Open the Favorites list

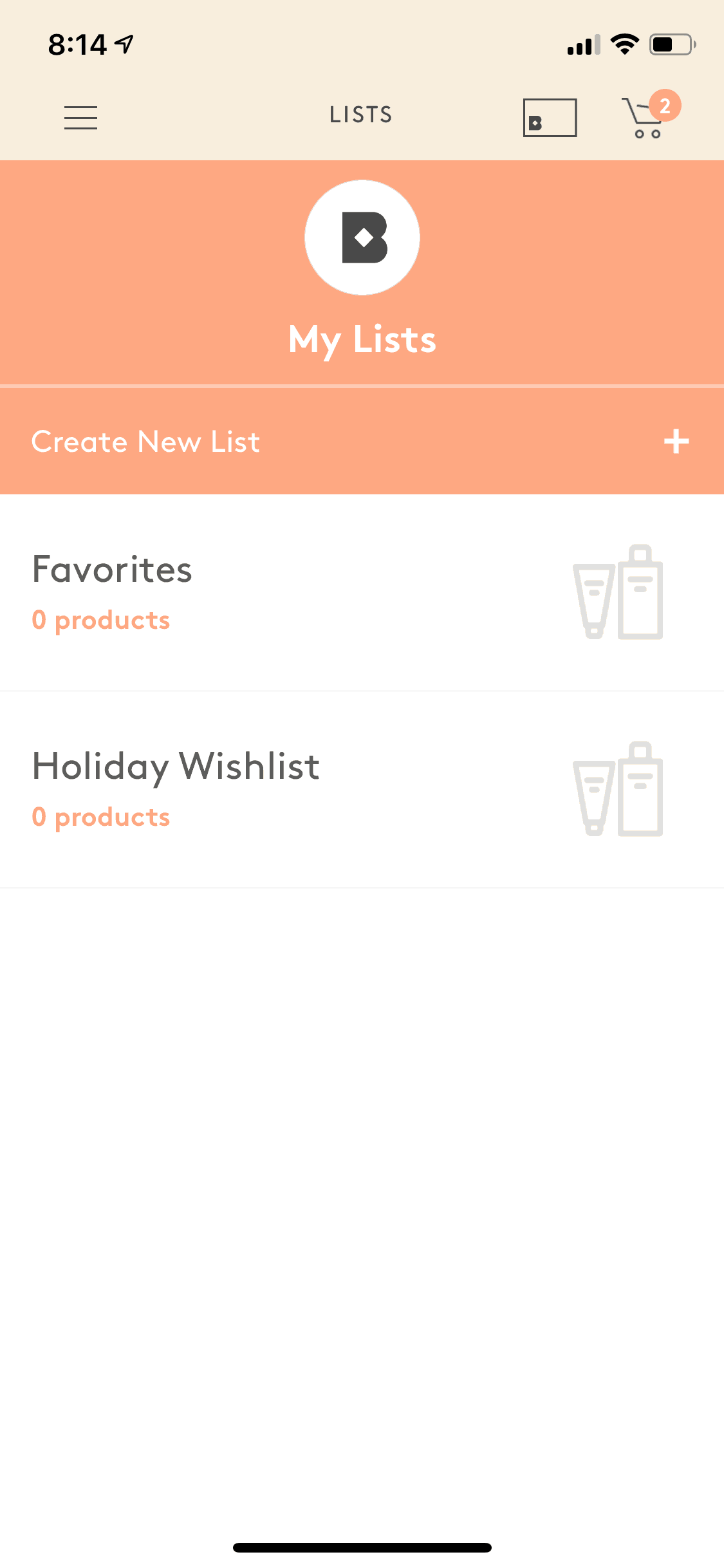coord(112,570)
